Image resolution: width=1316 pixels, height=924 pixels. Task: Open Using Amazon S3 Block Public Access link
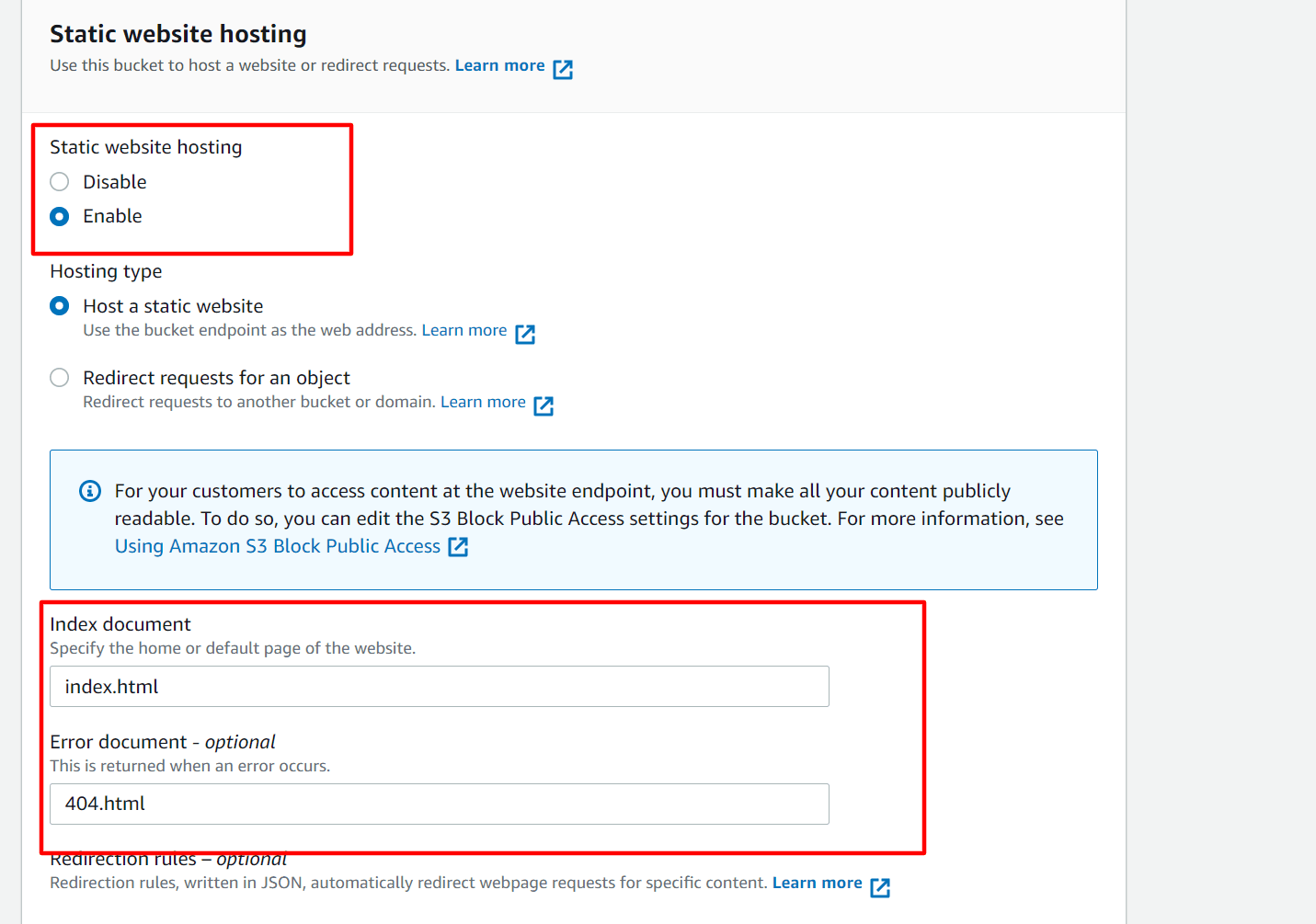[277, 546]
